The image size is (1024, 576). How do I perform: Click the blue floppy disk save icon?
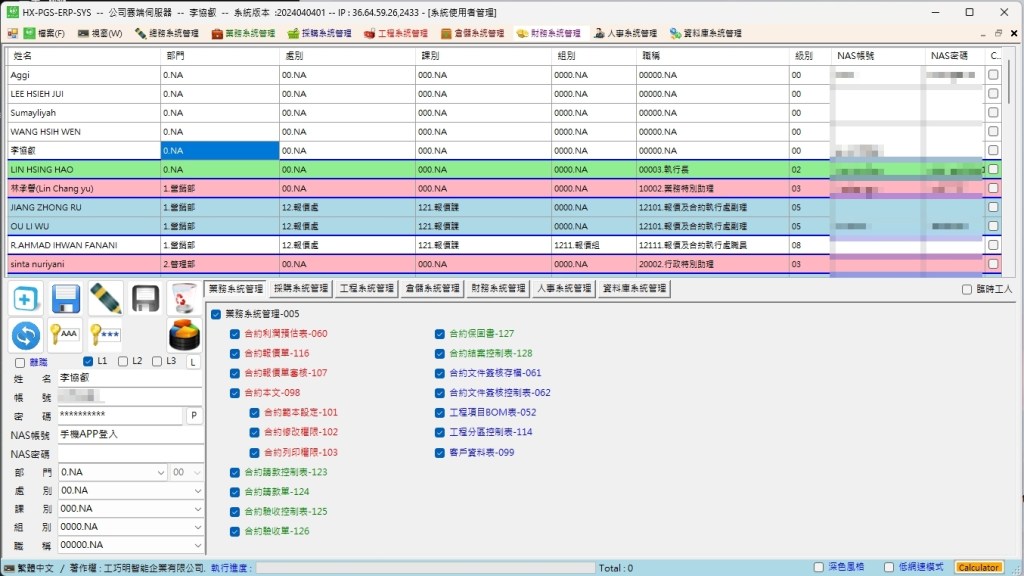point(66,298)
